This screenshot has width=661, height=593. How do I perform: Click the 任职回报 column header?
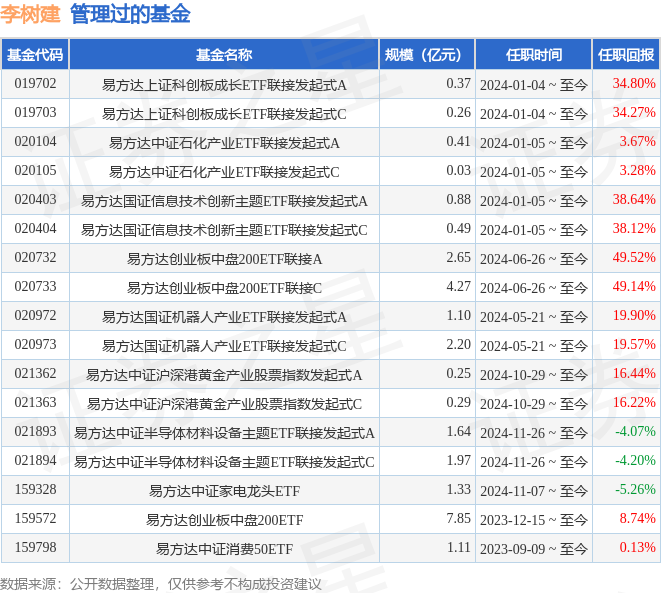click(626, 54)
